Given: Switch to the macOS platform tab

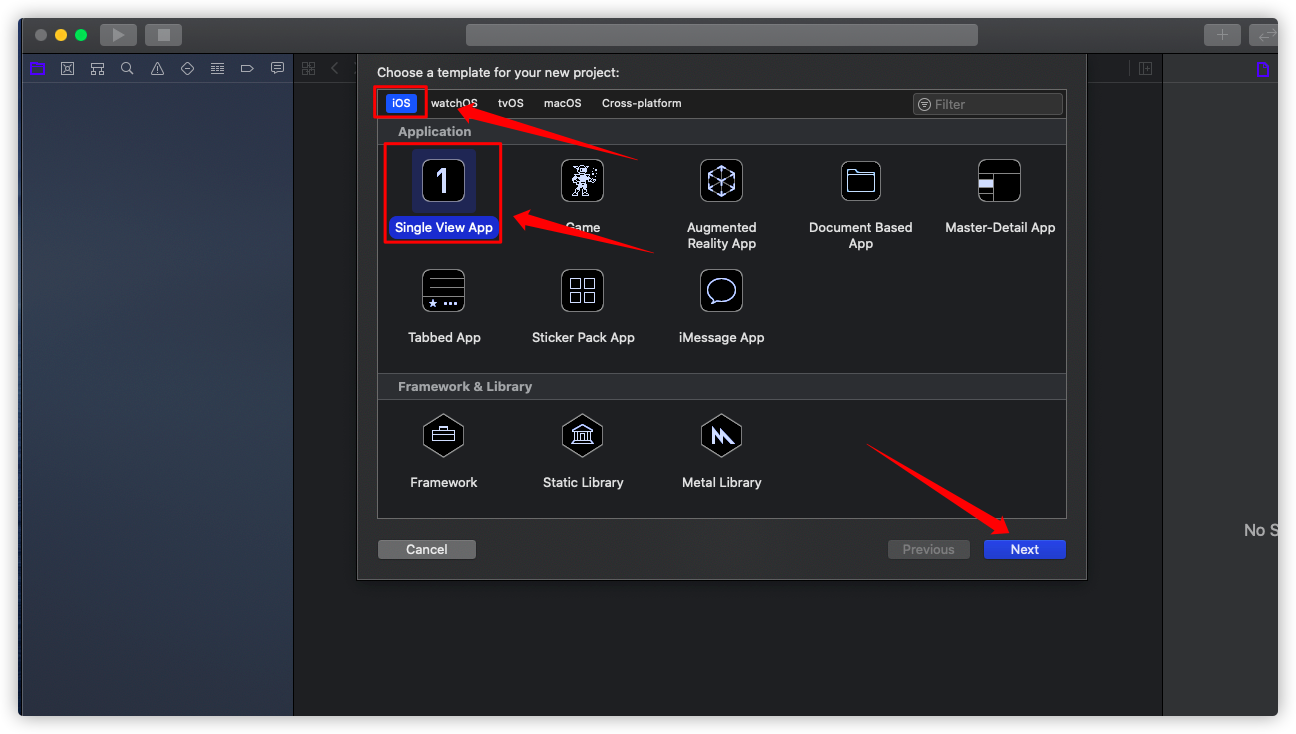Looking at the screenshot, I should coord(562,103).
